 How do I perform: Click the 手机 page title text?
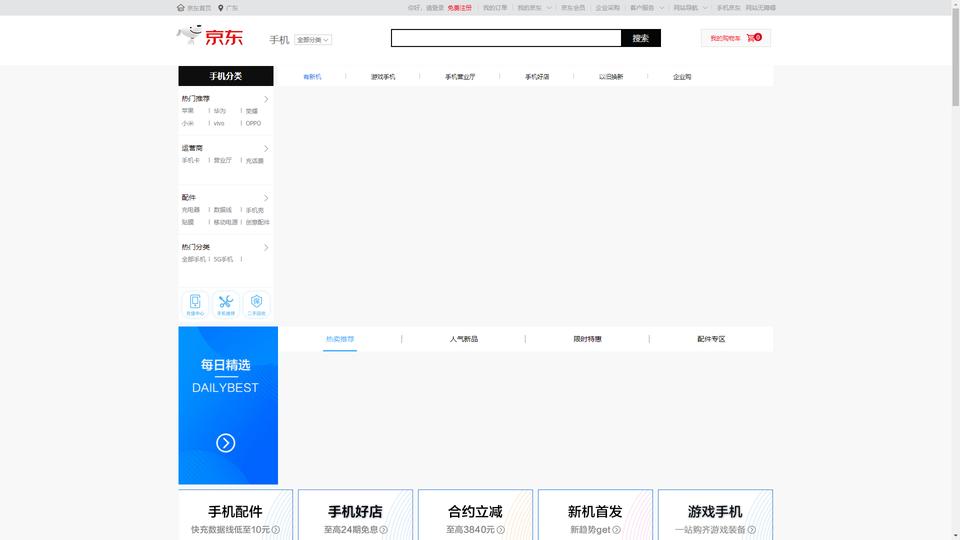[x=279, y=40]
